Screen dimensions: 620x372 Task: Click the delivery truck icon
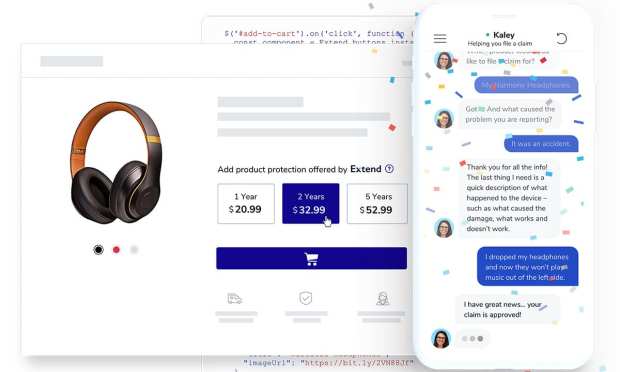pyautogui.click(x=234, y=298)
